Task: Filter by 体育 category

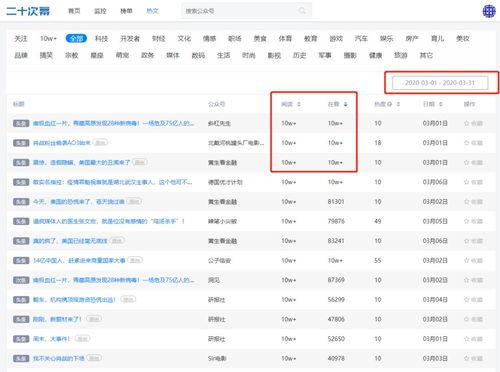Action: (285, 39)
